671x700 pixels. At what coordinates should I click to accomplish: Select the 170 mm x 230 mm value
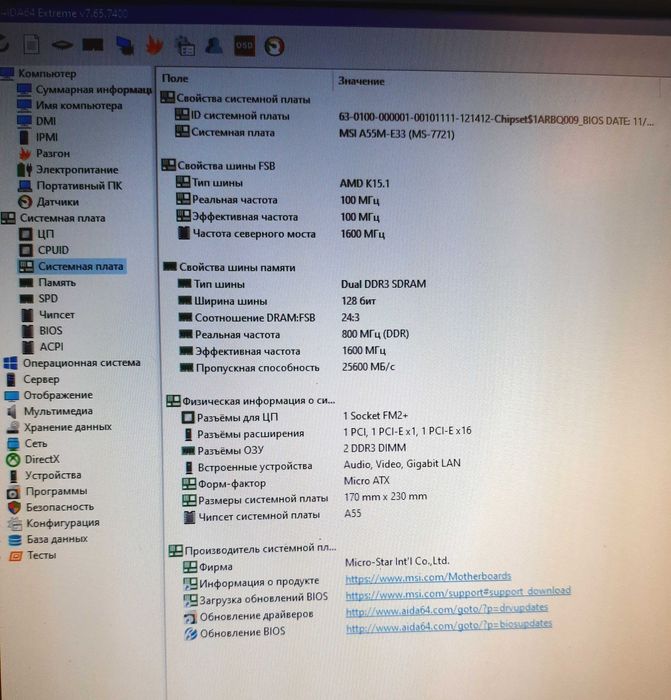(x=385, y=496)
